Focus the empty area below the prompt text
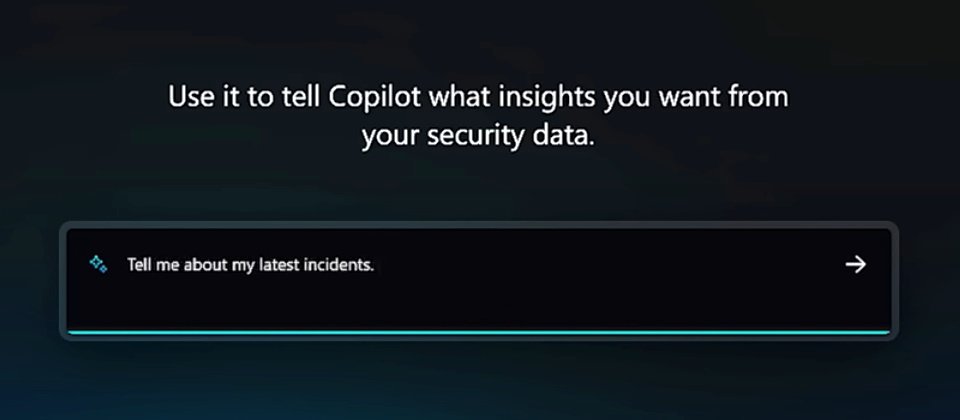 (479, 303)
